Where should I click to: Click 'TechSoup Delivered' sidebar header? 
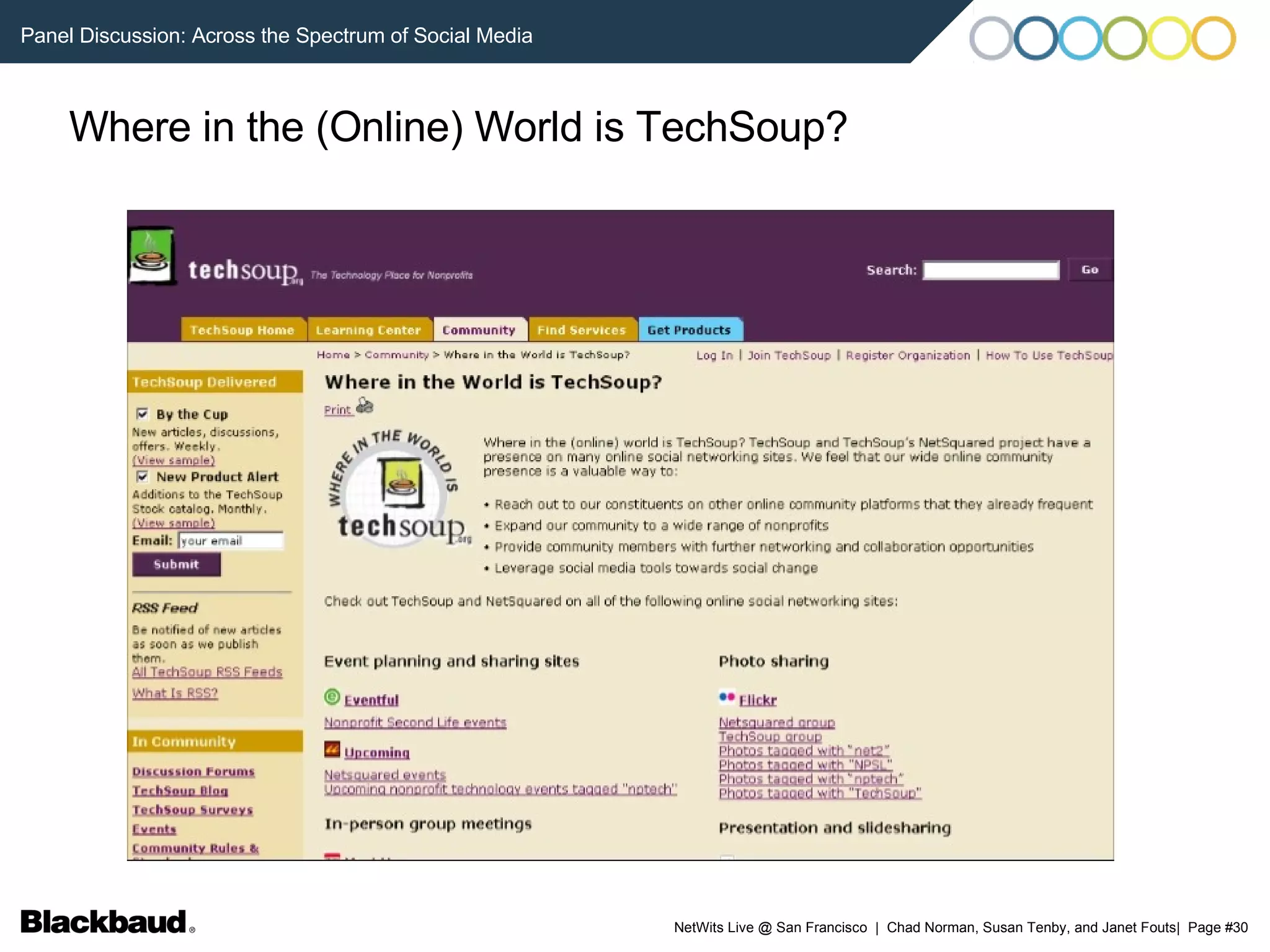pyautogui.click(x=215, y=382)
